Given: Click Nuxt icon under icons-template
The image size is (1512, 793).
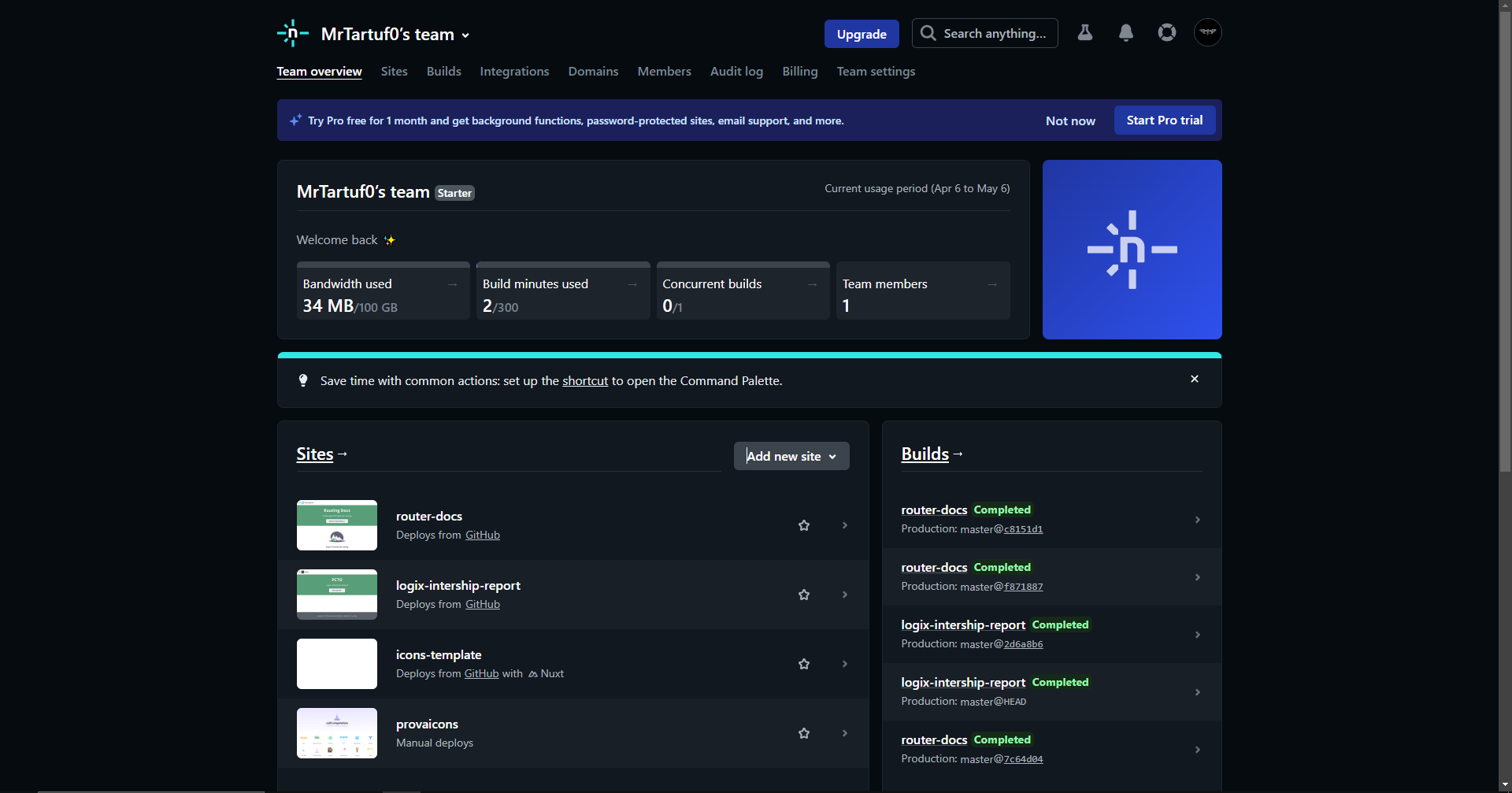Looking at the screenshot, I should point(533,674).
